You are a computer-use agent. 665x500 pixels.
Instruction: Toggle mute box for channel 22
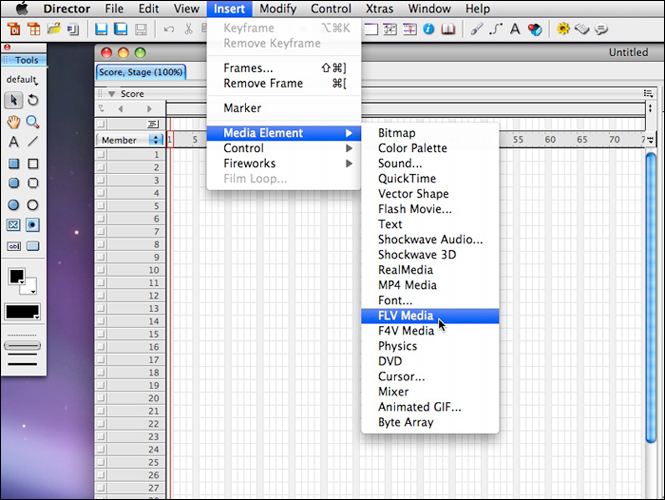pos(101,424)
